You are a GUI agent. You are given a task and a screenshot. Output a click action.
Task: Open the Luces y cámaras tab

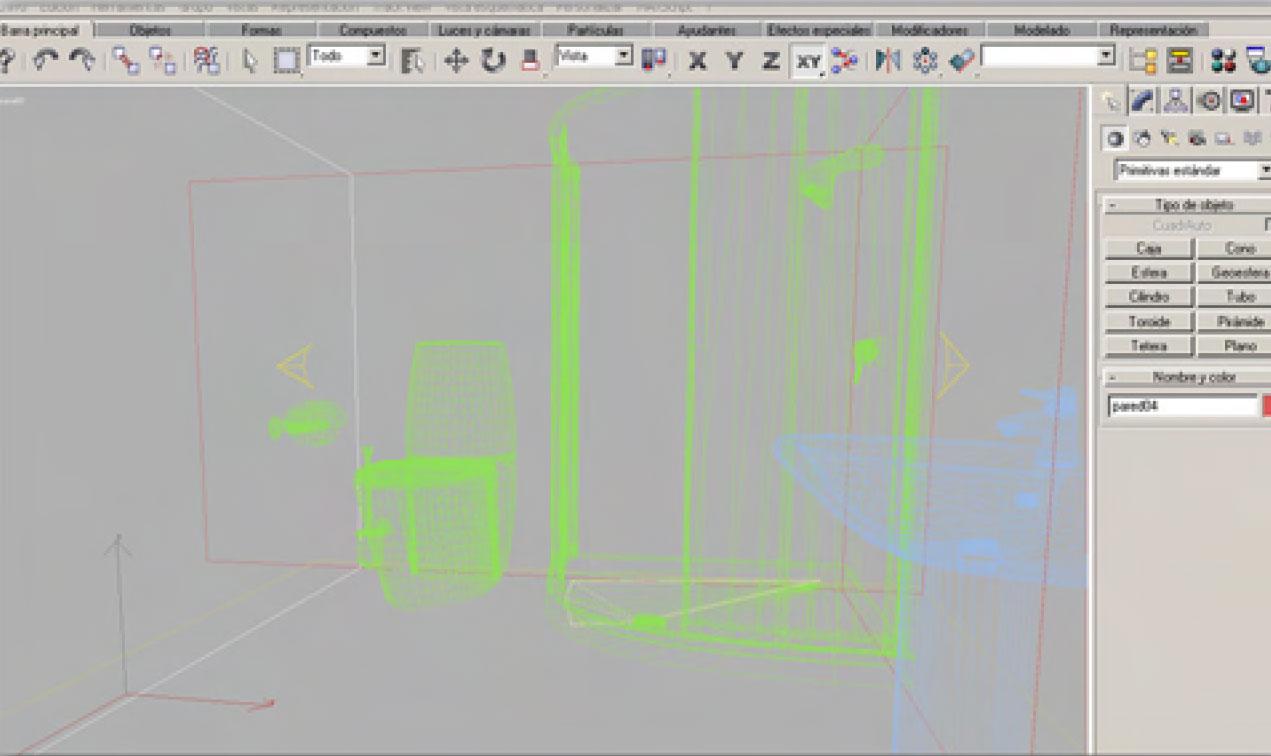484,30
